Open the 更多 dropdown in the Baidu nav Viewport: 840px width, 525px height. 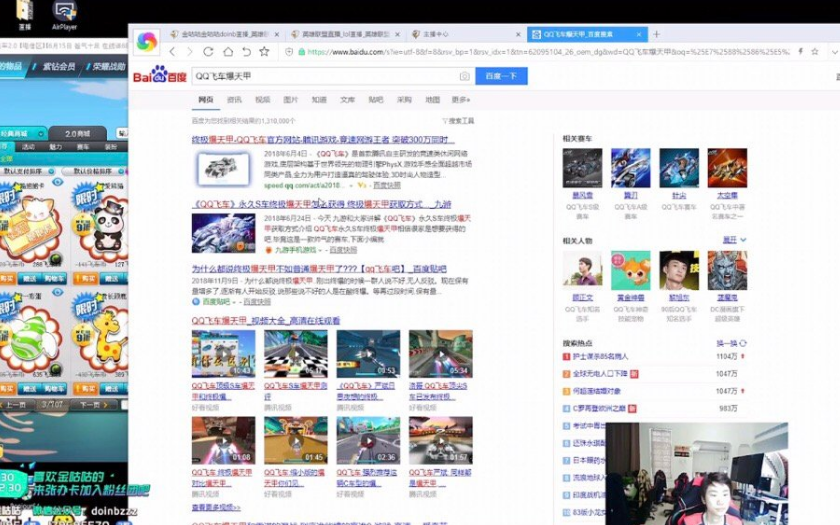coord(461,100)
